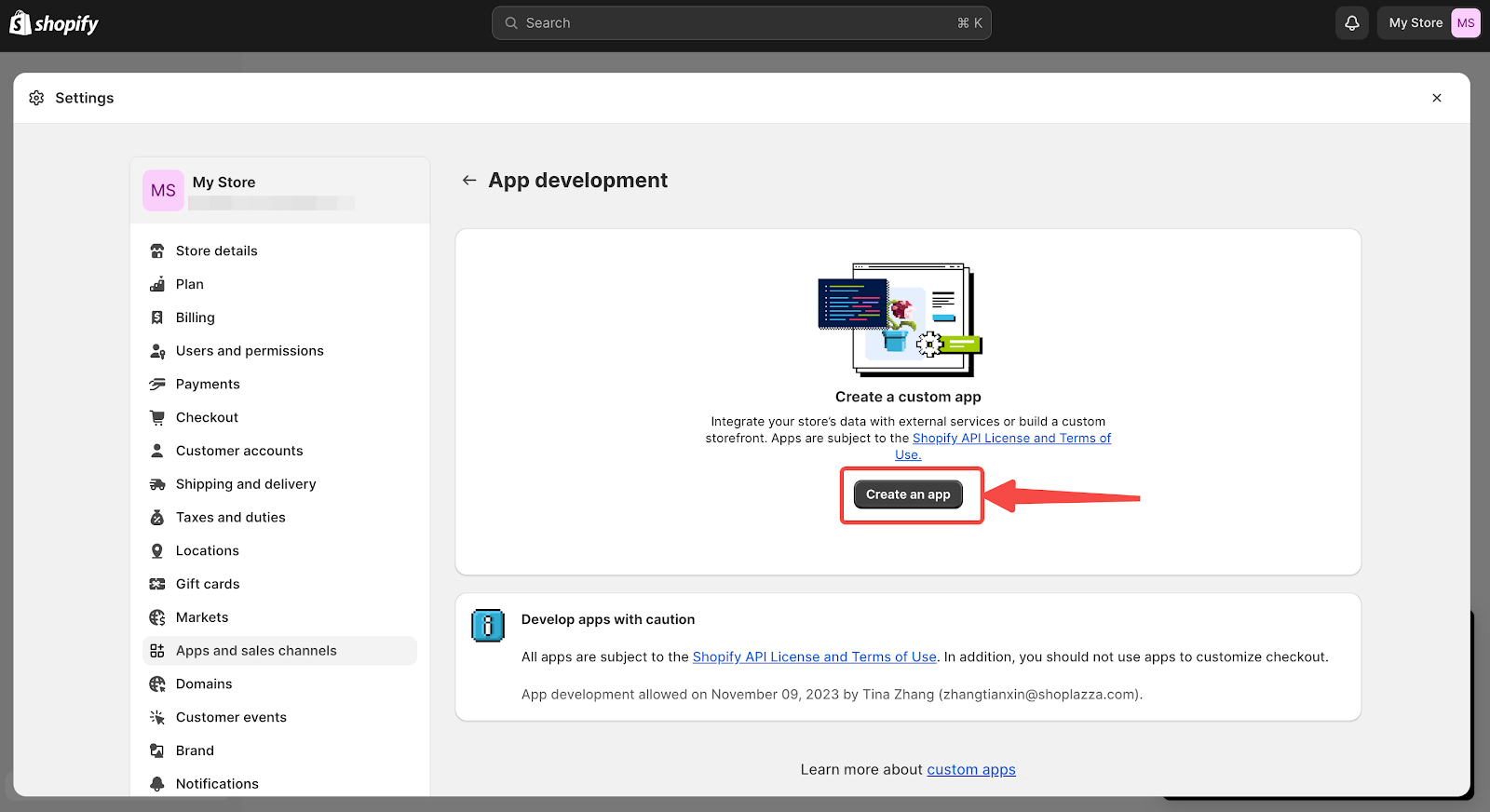Click the Store details shop icon

point(157,250)
